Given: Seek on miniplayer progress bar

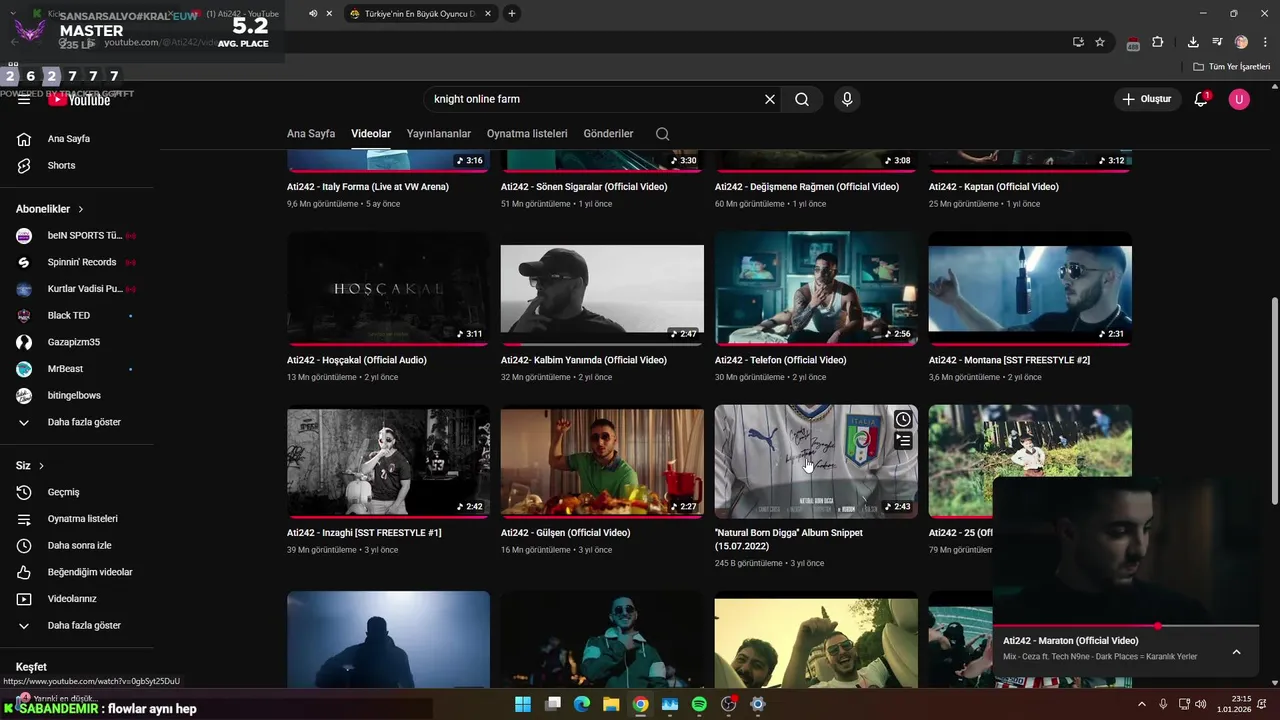Looking at the screenshot, I should [x=1126, y=626].
